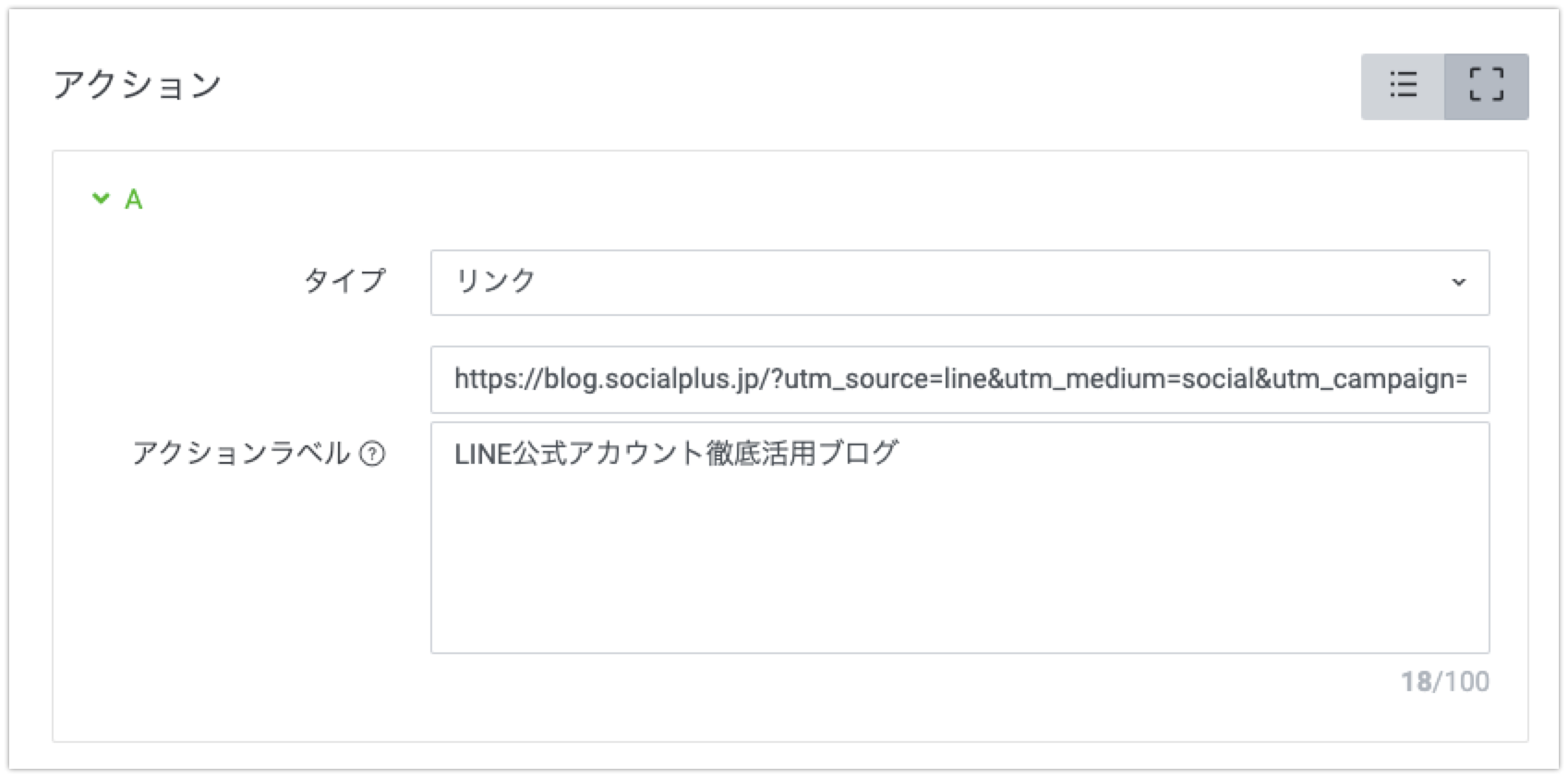Click the green A section label
Screen dimensions: 1568x778
[x=134, y=198]
